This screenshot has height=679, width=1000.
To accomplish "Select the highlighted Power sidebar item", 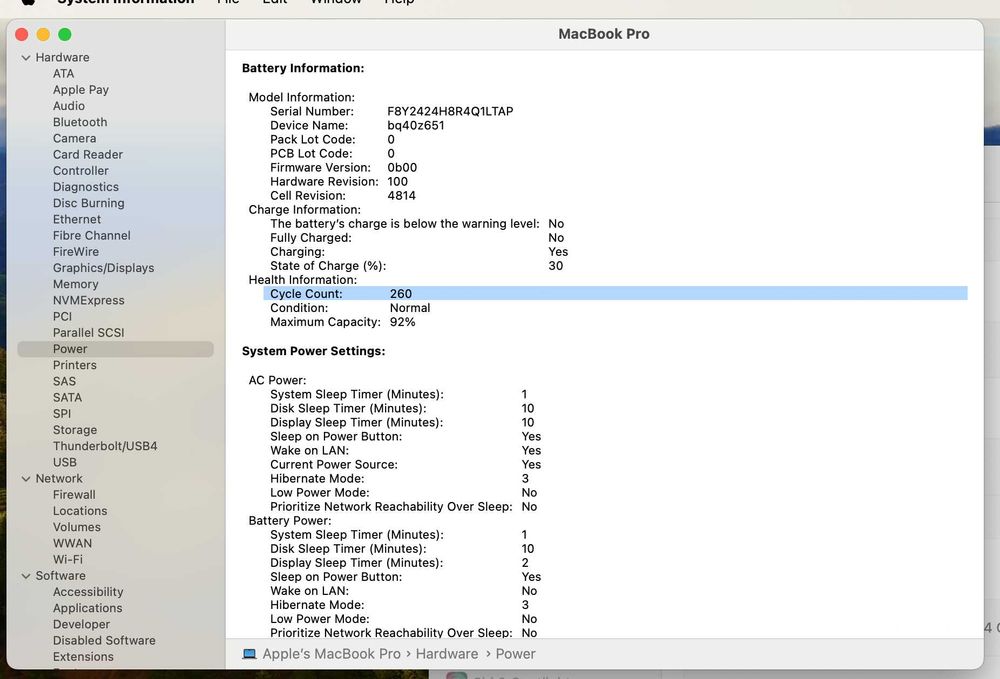I will point(115,349).
